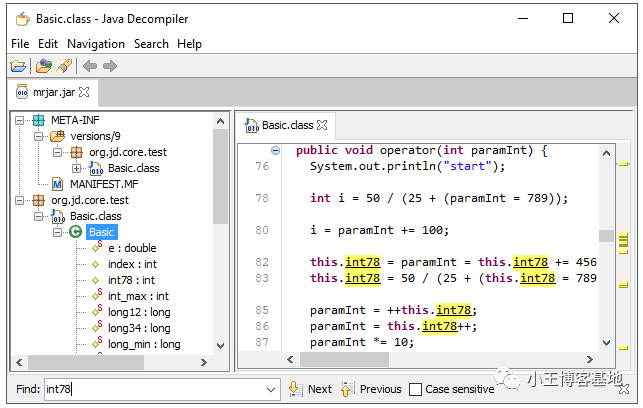This screenshot has height=408, width=643.
Task: Select the int_max : int field
Action: 138,296
